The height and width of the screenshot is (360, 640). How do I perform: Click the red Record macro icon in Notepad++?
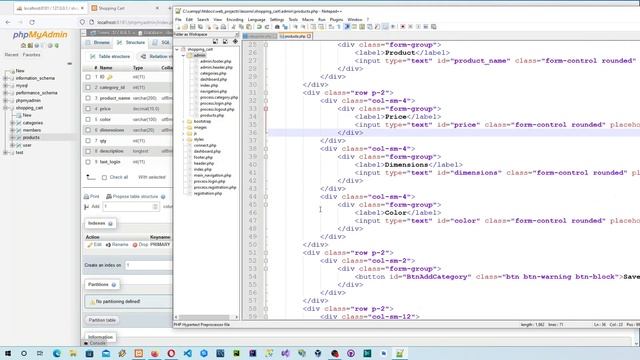click(x=402, y=27)
